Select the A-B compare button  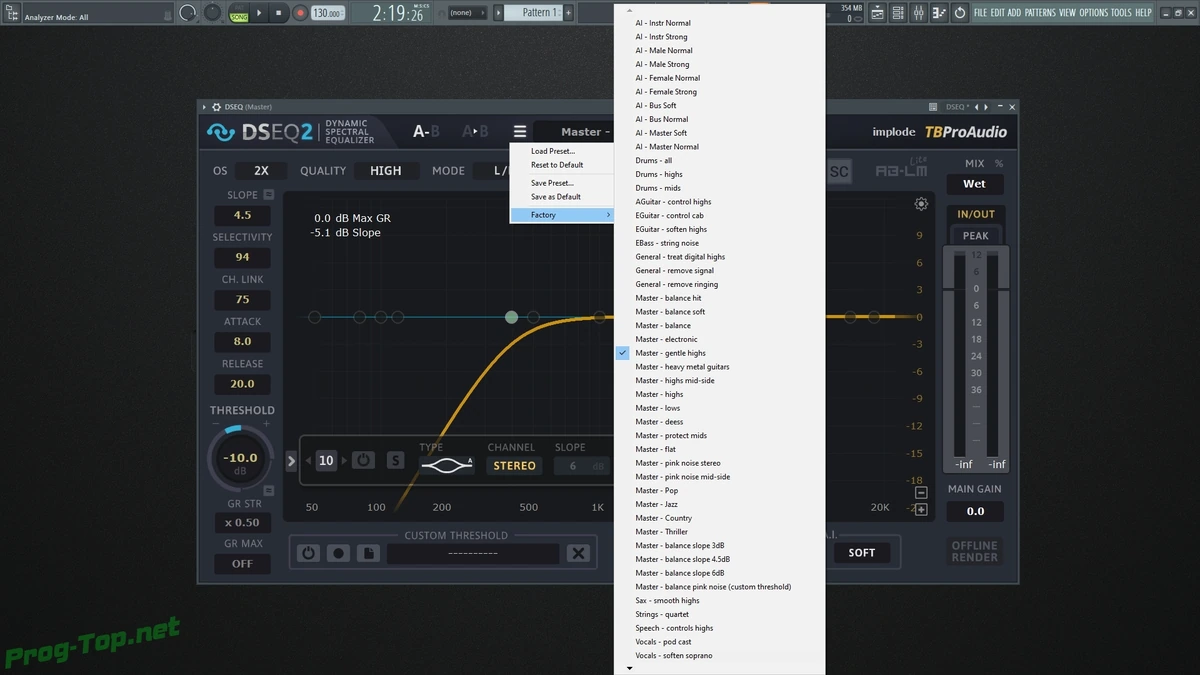pos(426,132)
